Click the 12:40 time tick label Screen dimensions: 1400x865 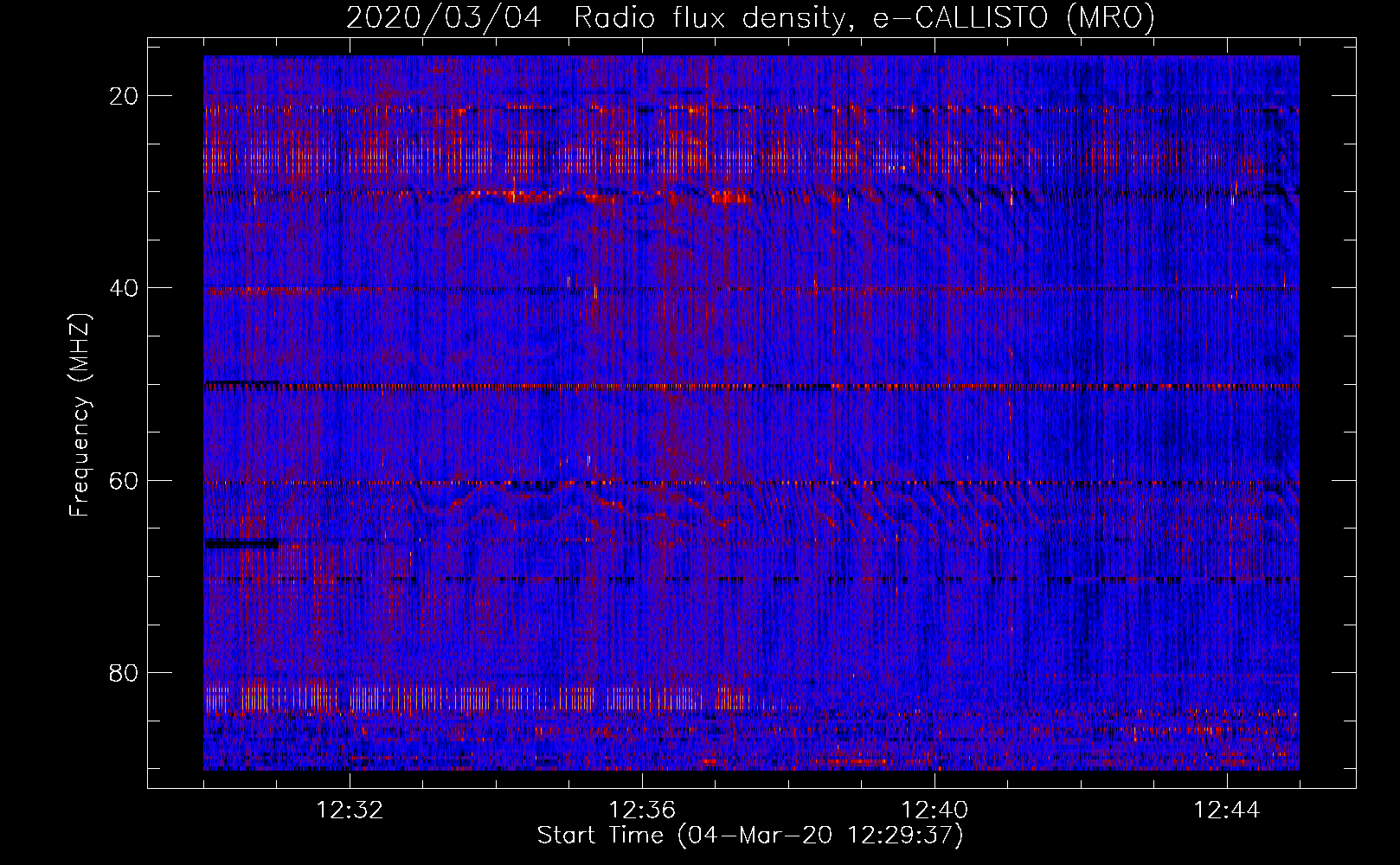[934, 811]
